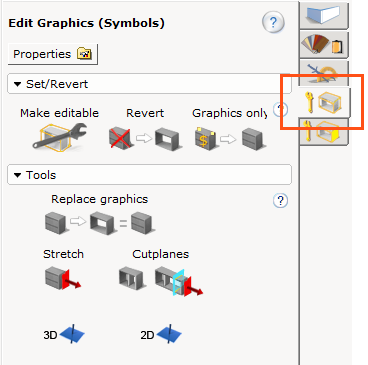Click the Replace graphics icon
Image resolution: width=368 pixels, height=365 pixels.
tap(100, 223)
